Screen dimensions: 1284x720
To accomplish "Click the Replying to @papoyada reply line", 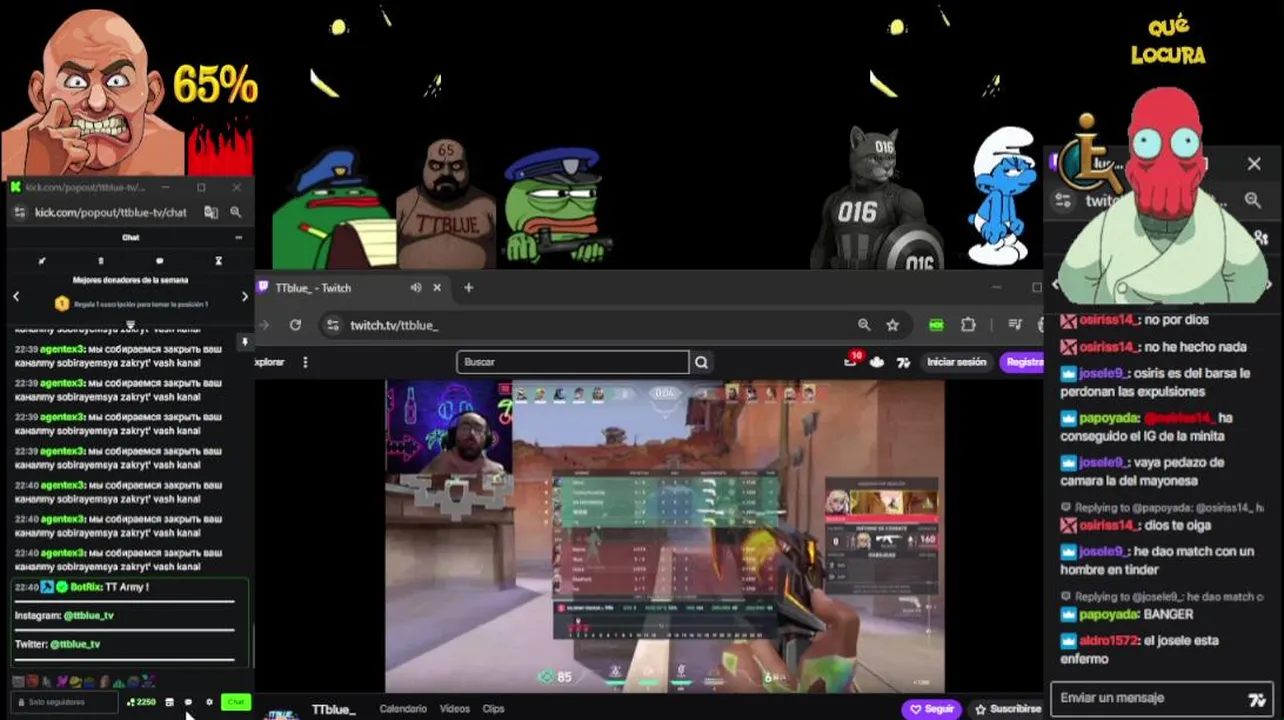I will click(1160, 508).
